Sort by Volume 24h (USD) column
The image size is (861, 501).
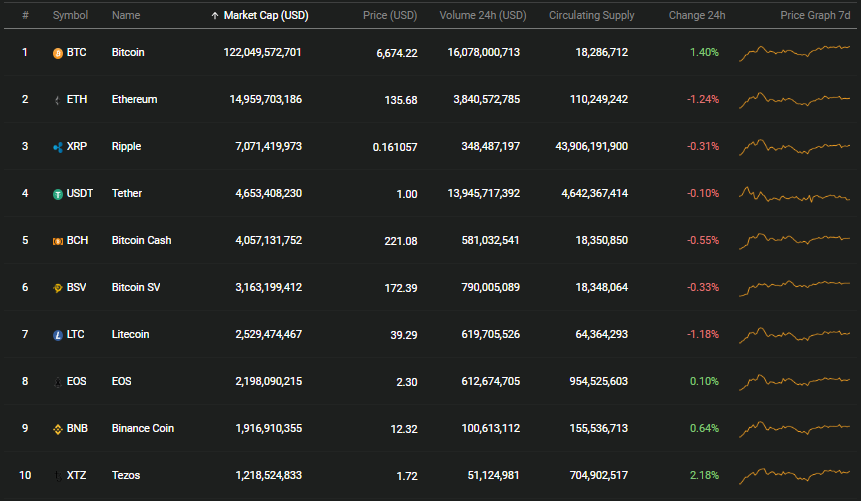pyautogui.click(x=483, y=15)
